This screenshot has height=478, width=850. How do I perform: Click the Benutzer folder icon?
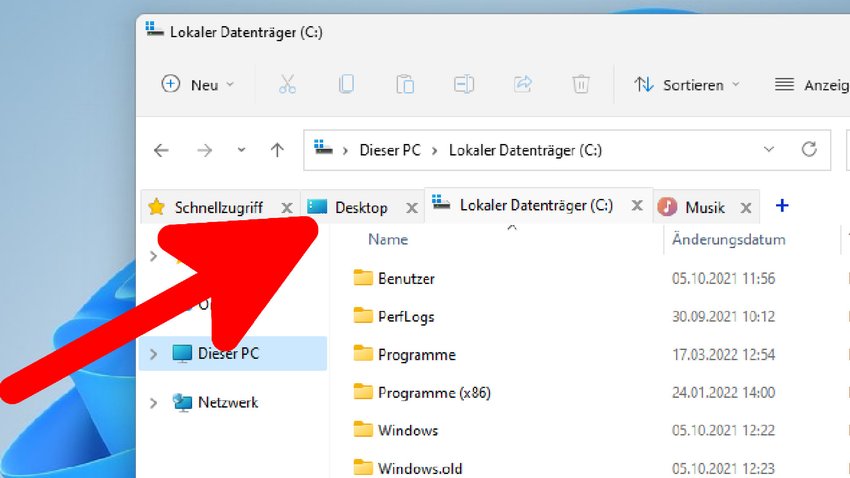363,277
